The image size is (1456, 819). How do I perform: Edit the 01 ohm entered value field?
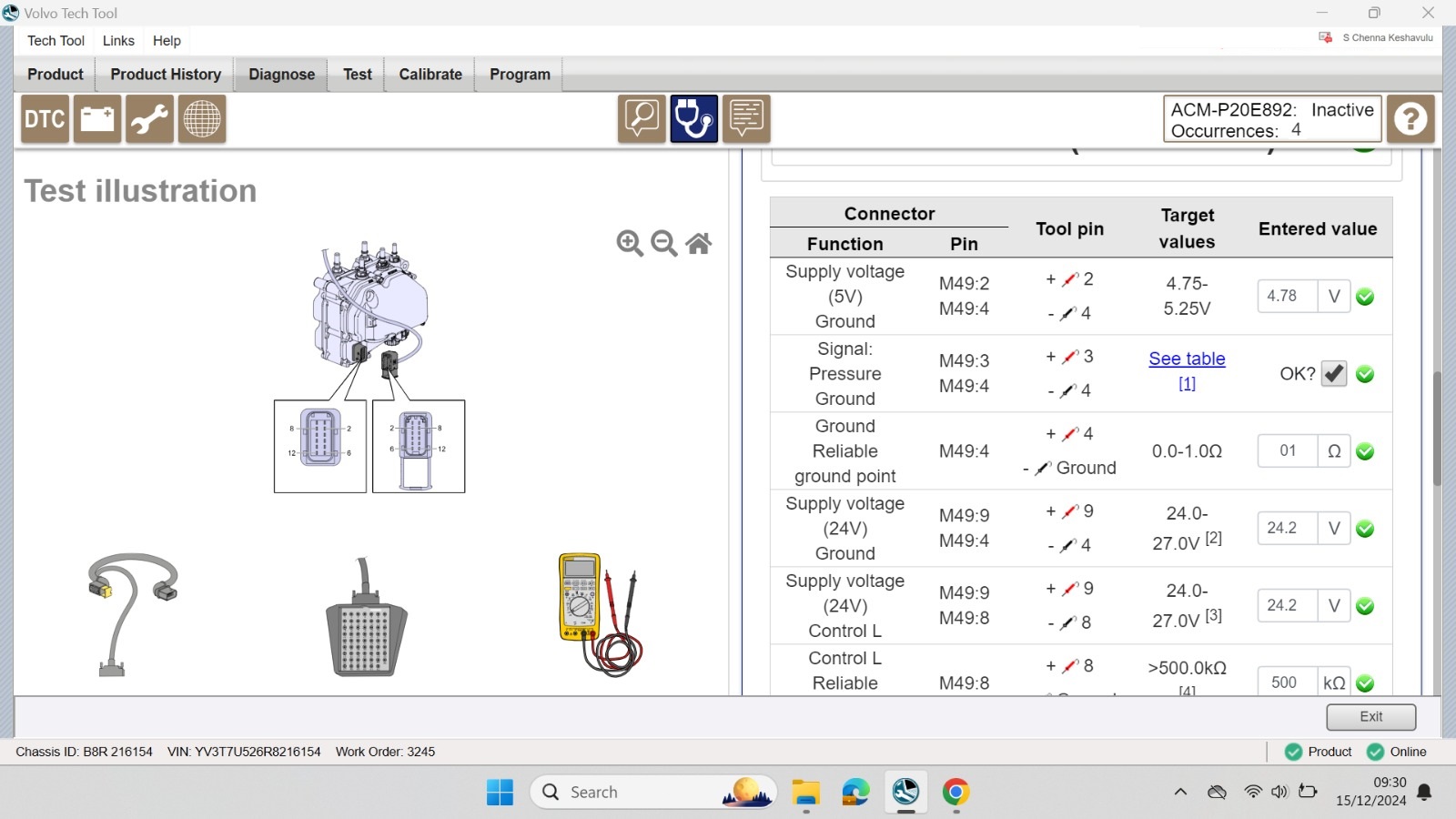[x=1288, y=450]
